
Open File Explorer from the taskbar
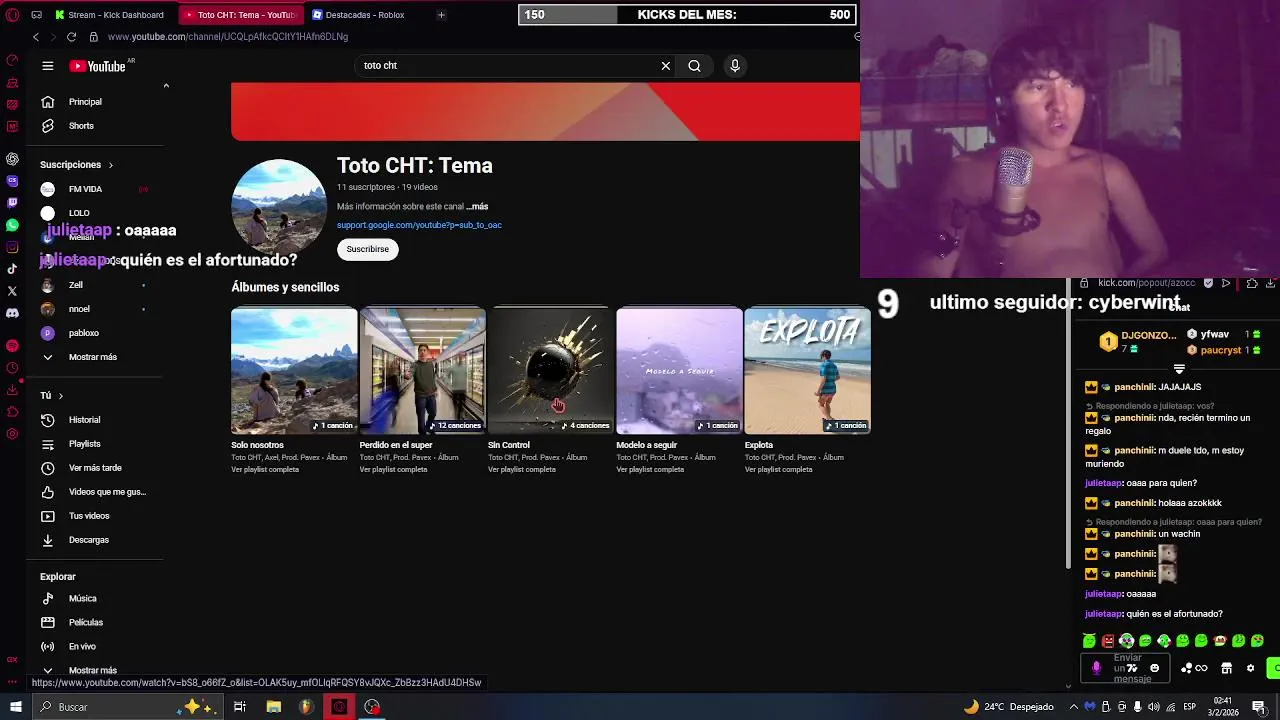click(273, 707)
